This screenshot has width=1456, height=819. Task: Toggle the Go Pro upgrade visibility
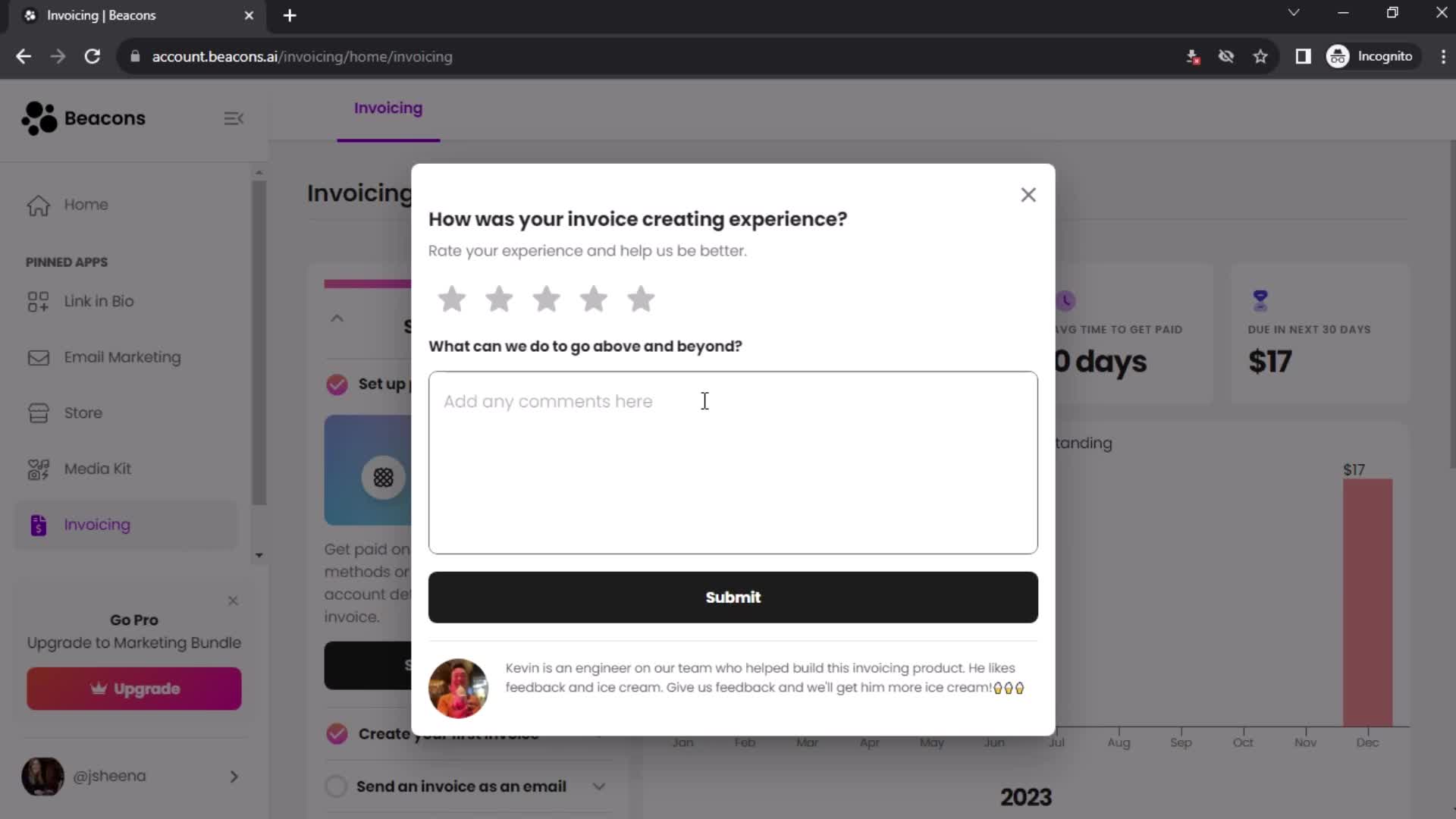pyautogui.click(x=233, y=600)
